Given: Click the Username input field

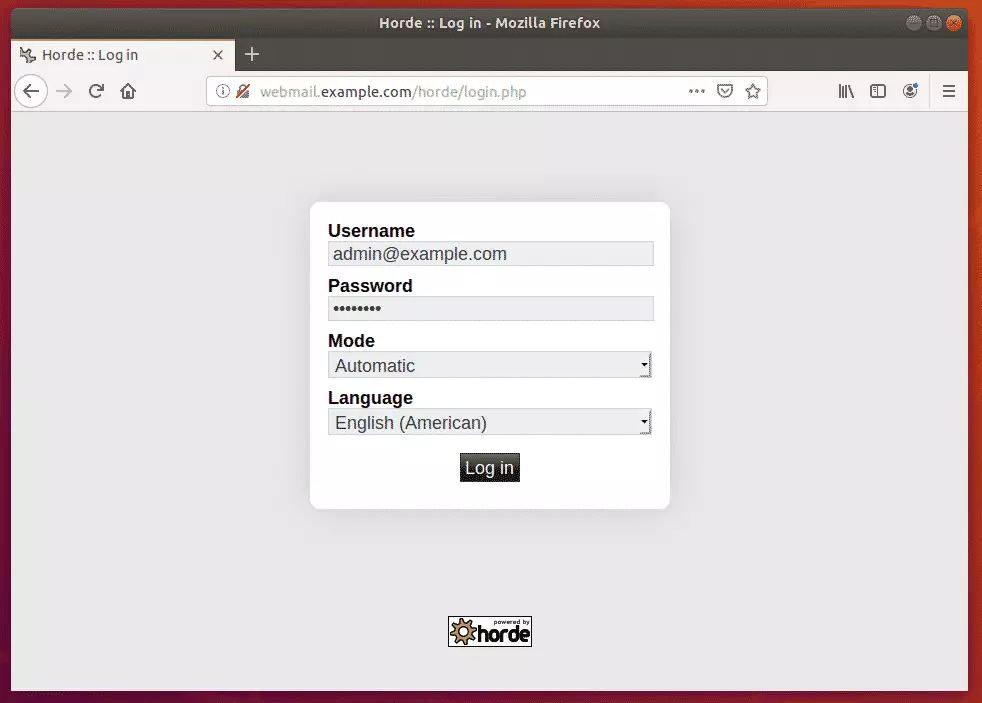Looking at the screenshot, I should [x=490, y=254].
